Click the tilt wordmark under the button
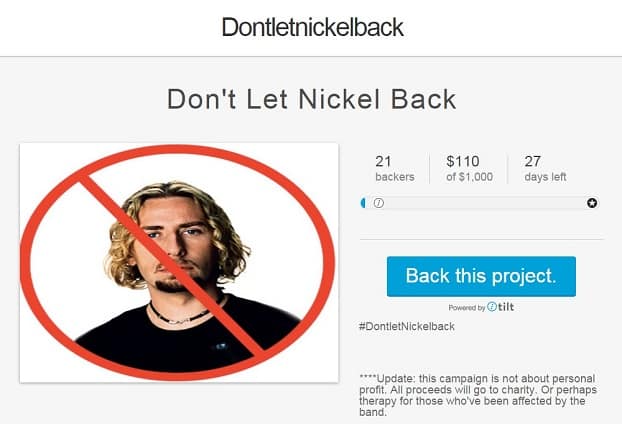This screenshot has height=424, width=622. tap(506, 307)
